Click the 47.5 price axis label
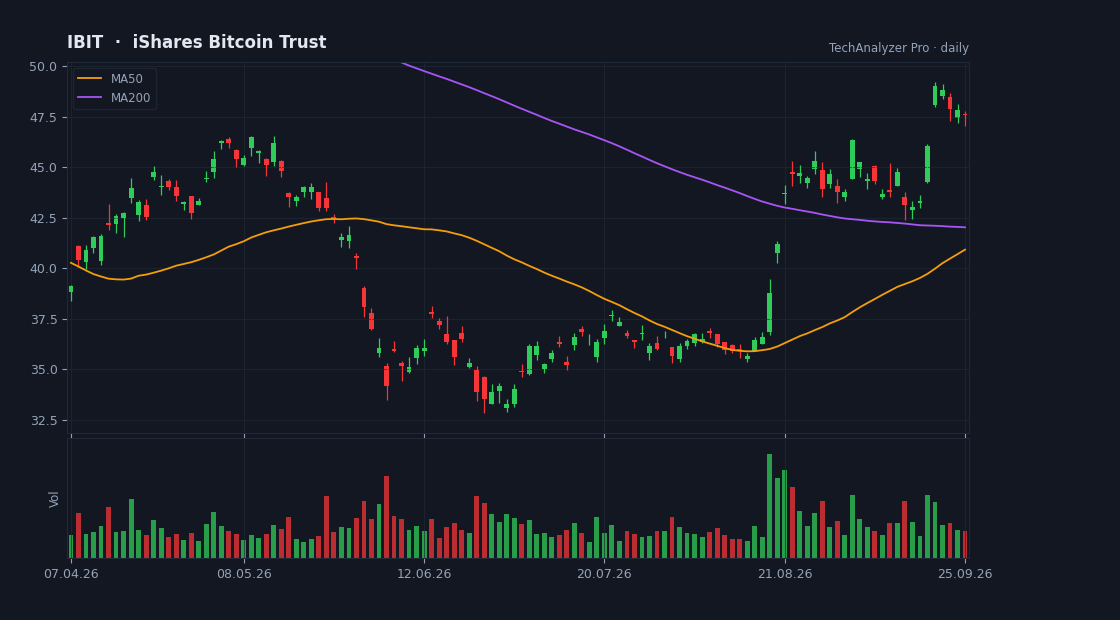Image resolution: width=1120 pixels, height=620 pixels. (x=43, y=117)
